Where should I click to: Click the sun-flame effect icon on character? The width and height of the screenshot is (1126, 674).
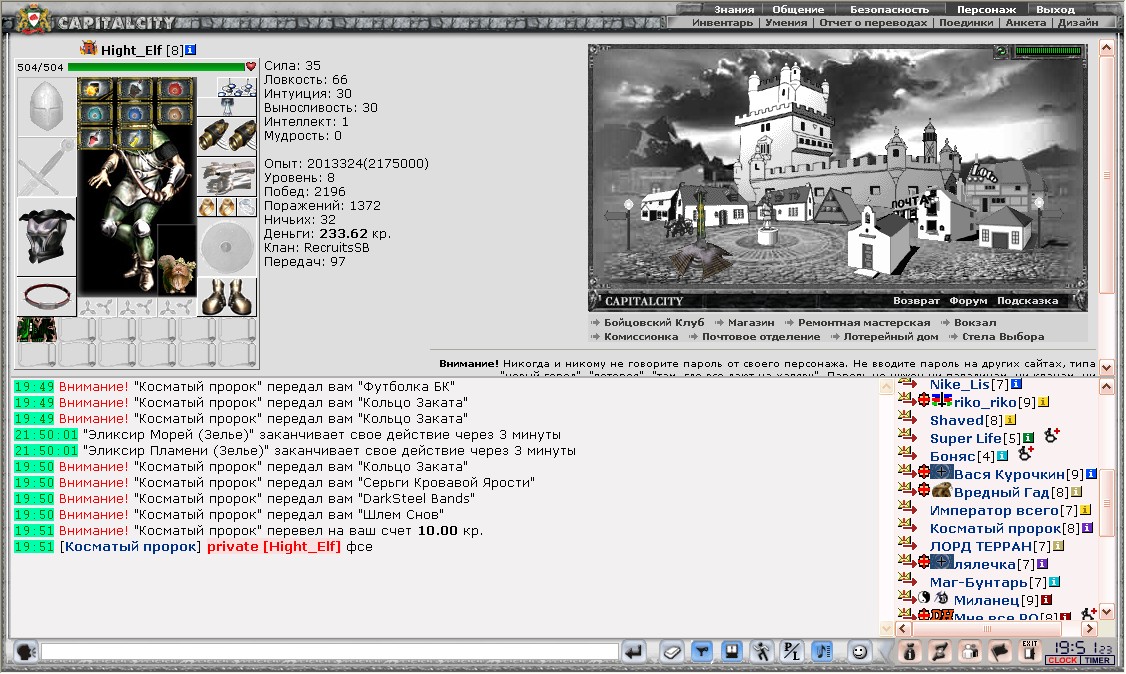[96, 90]
